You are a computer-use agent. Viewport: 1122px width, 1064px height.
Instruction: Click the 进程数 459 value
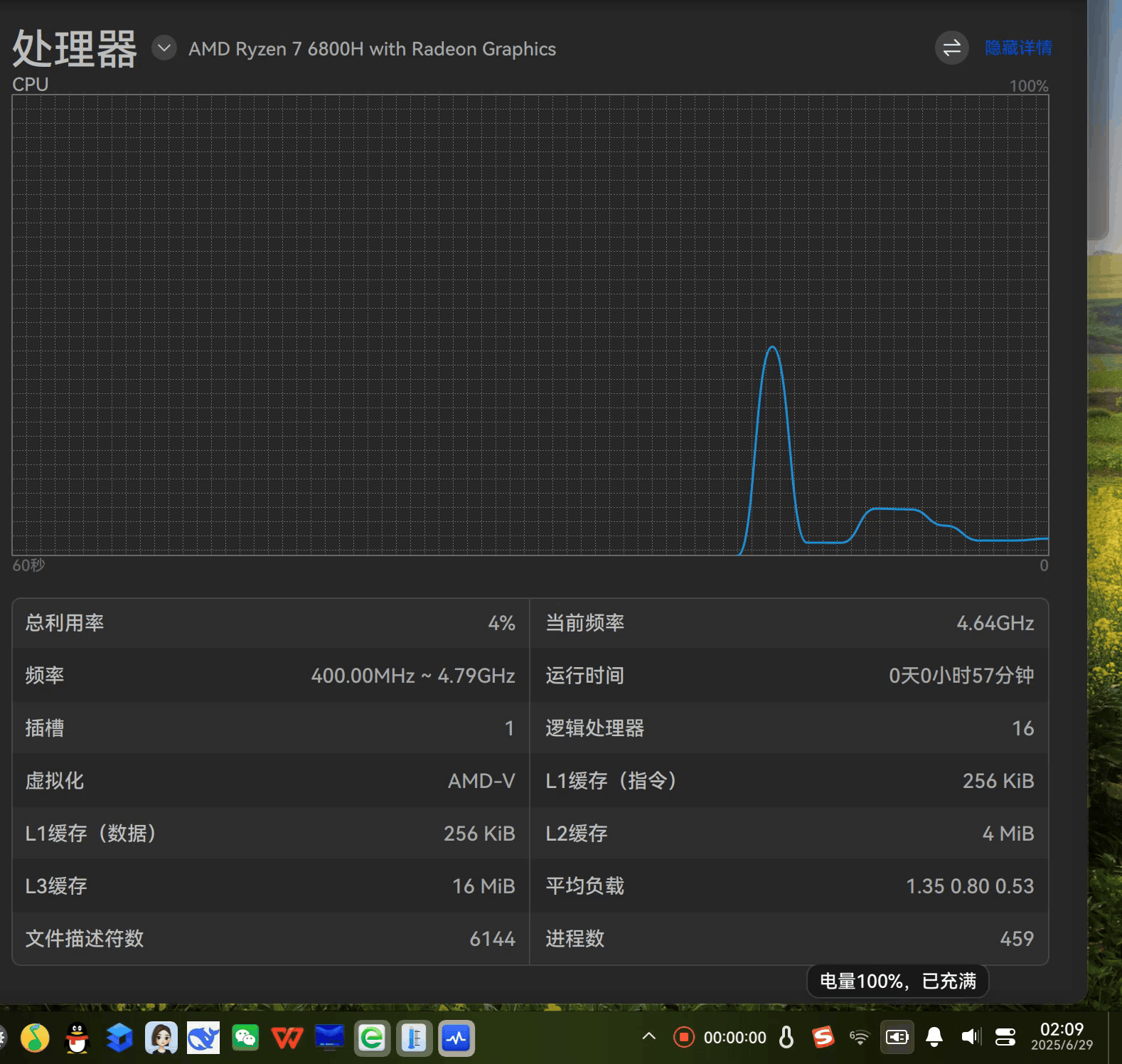click(1017, 939)
